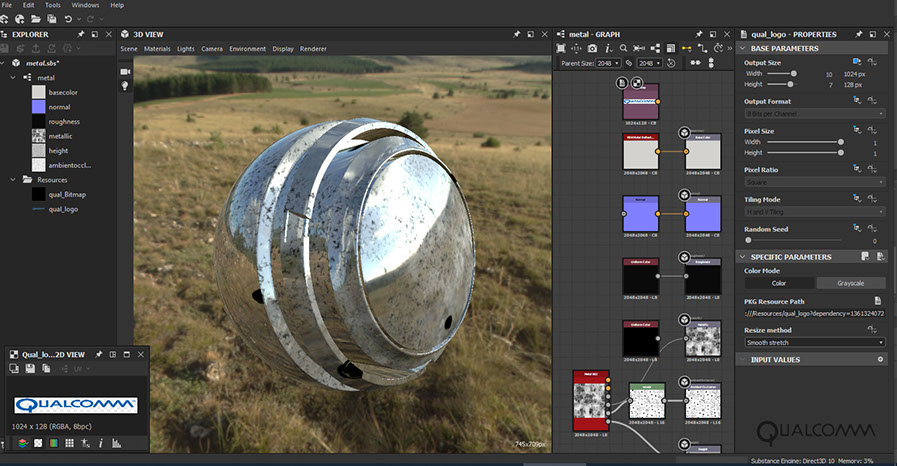The image size is (897, 466).
Task: Save the bitmap from the 2D View toolbar
Action: click(x=31, y=369)
